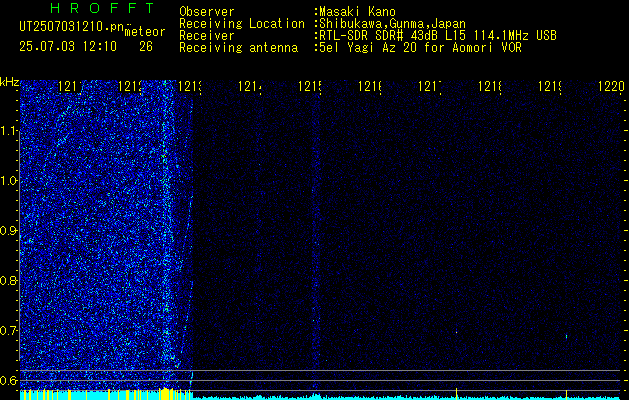Image resolution: width=629 pixels, height=400 pixels.
Task: Click the 1.1 kHz axis value
Action: (9, 131)
